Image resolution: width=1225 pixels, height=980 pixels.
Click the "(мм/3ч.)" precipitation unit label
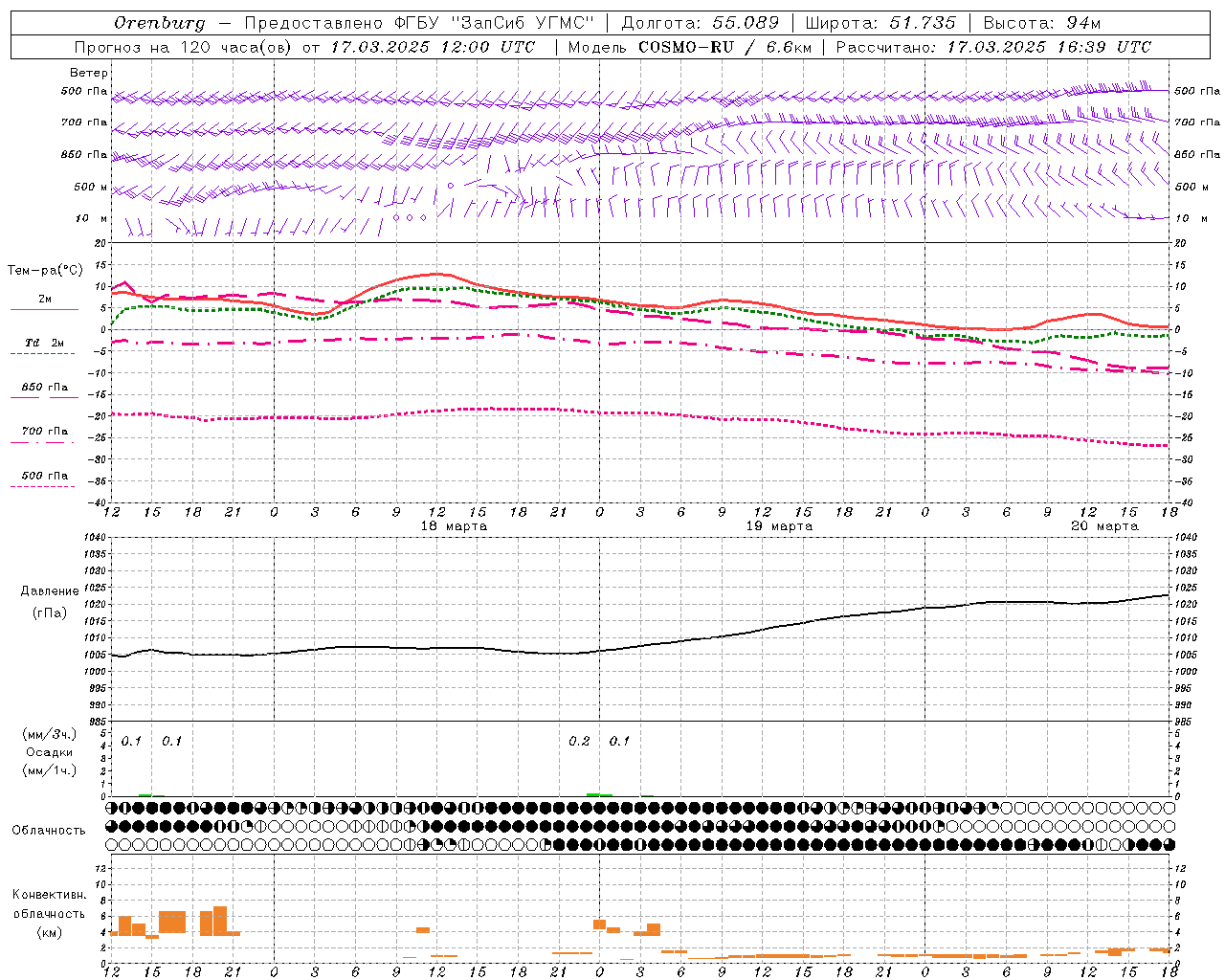(49, 734)
